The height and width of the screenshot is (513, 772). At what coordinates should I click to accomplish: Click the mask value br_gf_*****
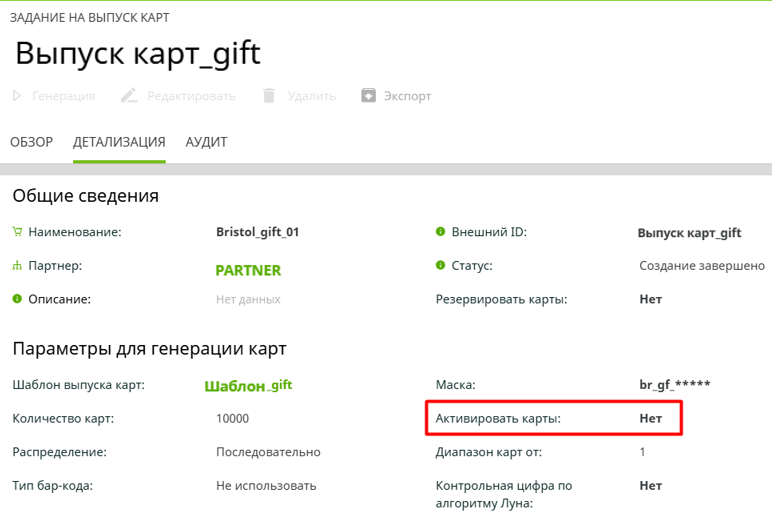click(x=674, y=385)
